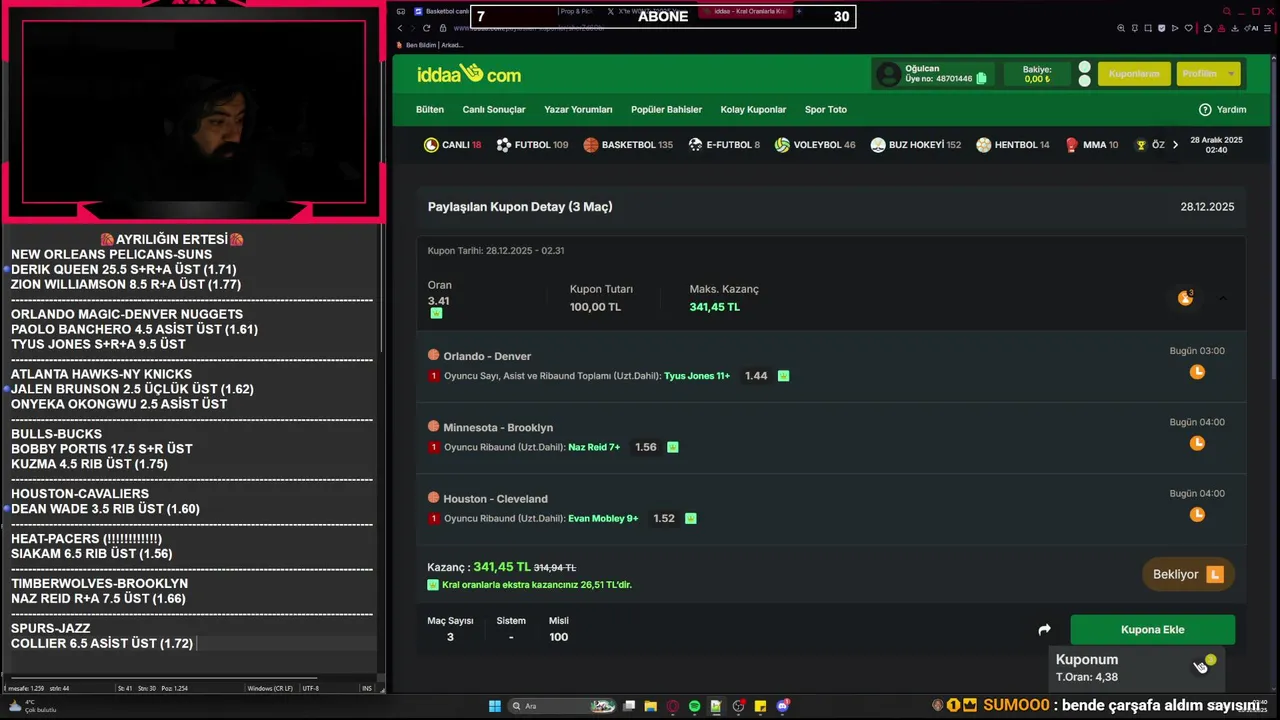Open the Yardım help icon
This screenshot has width=1280, height=720.
[x=1205, y=109]
